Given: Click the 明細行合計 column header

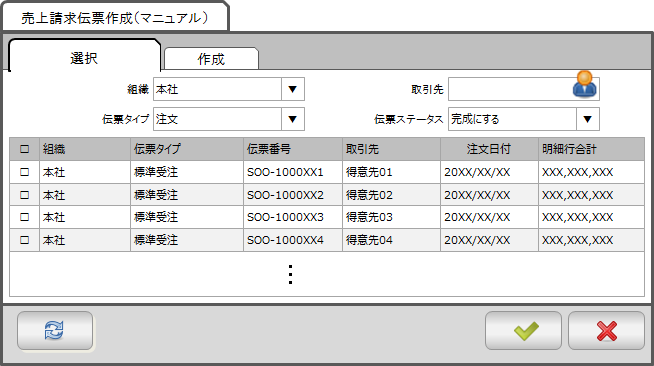Looking at the screenshot, I should tap(591, 149).
